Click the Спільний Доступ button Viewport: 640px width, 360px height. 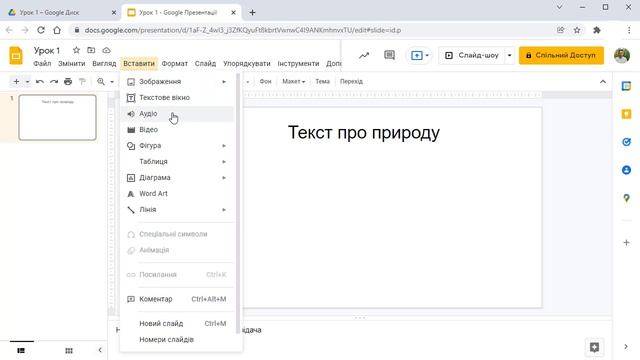tap(561, 55)
